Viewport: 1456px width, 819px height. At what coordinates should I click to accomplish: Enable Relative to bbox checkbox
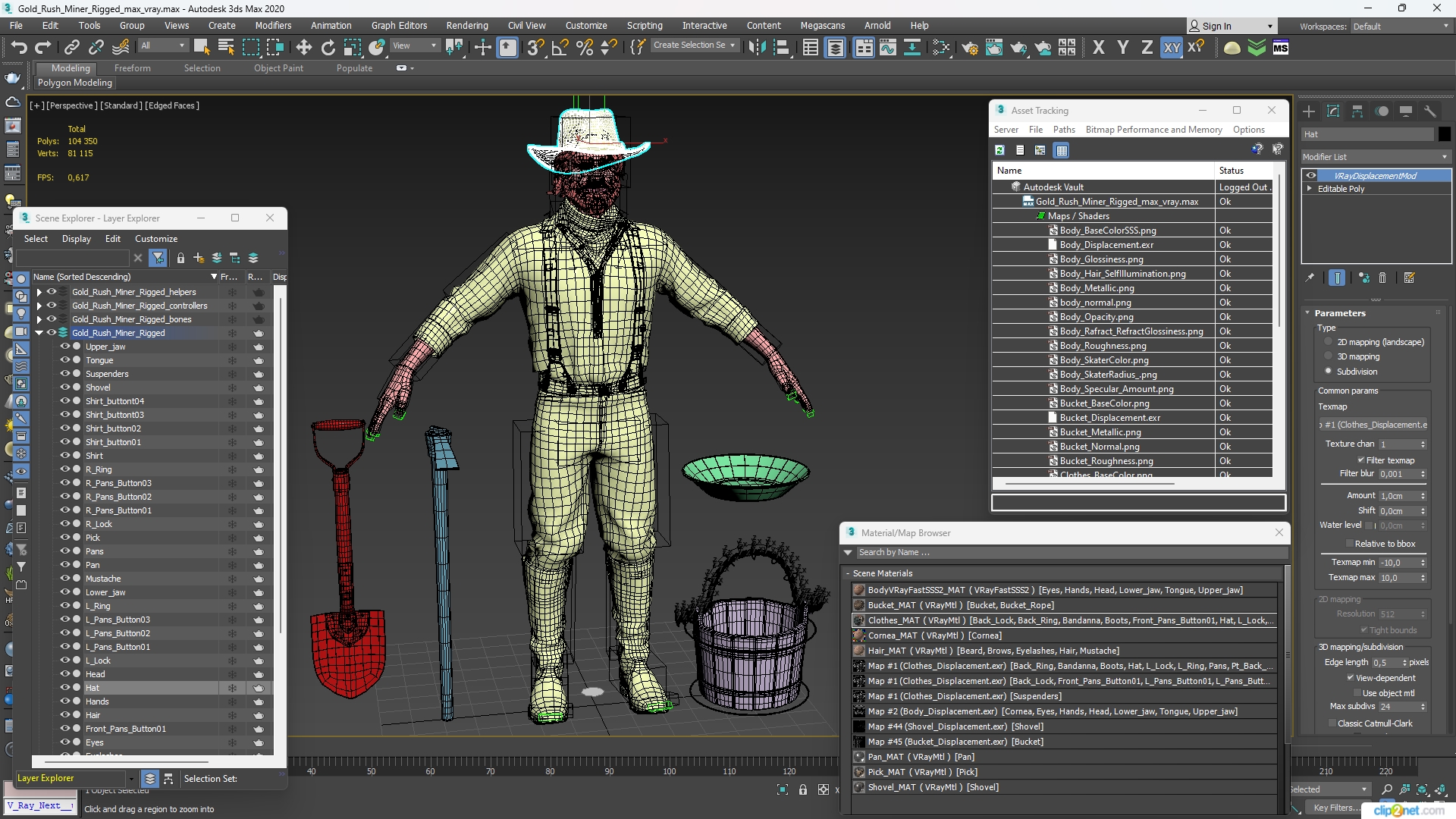[1350, 544]
